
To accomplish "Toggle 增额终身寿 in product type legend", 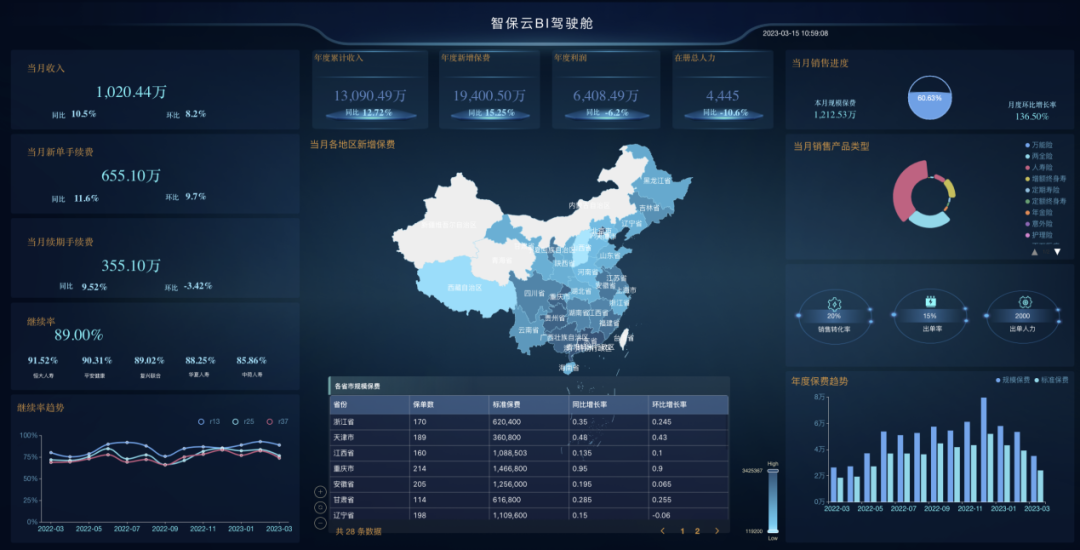I will 1045,179.
